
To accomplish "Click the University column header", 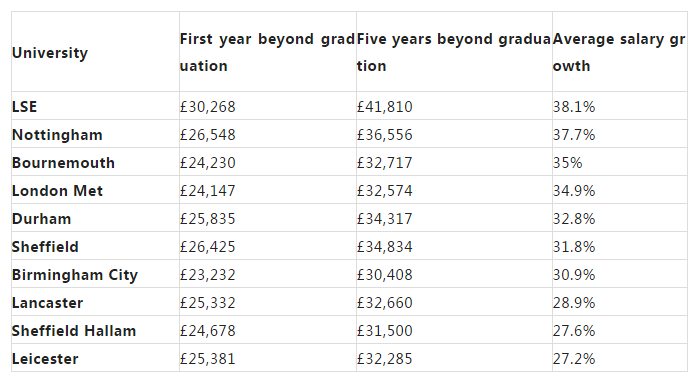I will 50,53.
